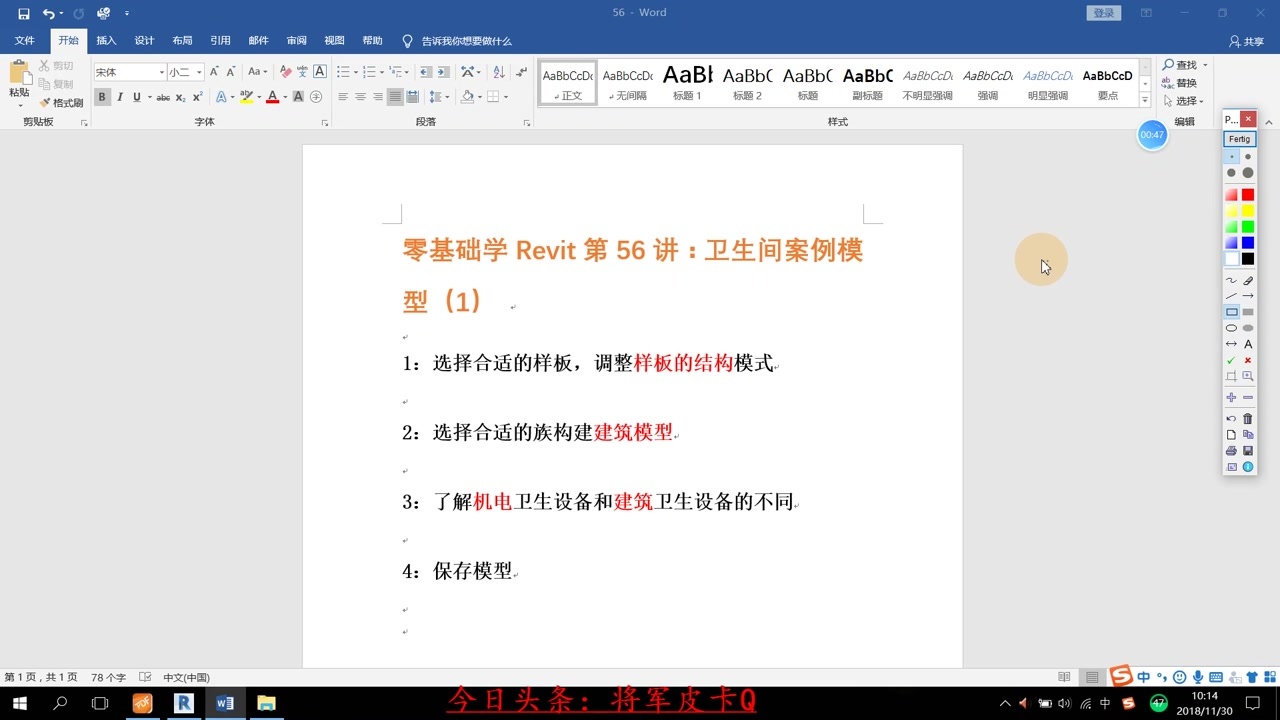Toggle Italic formatting

pyautogui.click(x=120, y=97)
